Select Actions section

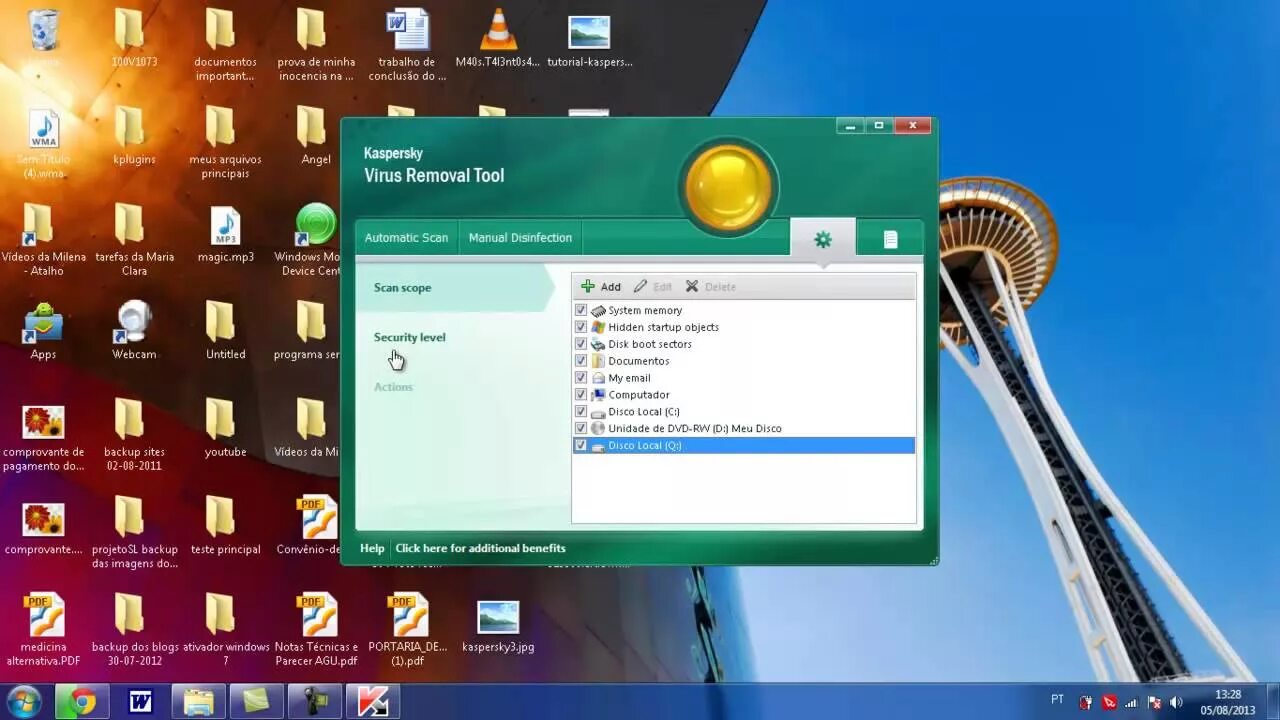click(x=393, y=387)
